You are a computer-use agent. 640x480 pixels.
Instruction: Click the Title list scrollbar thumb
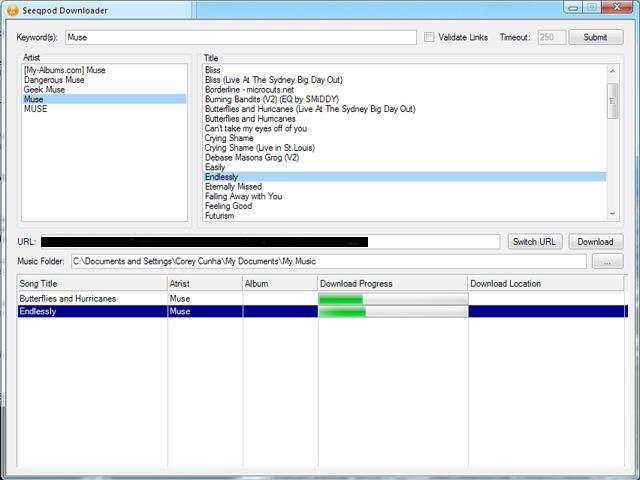coord(612,101)
